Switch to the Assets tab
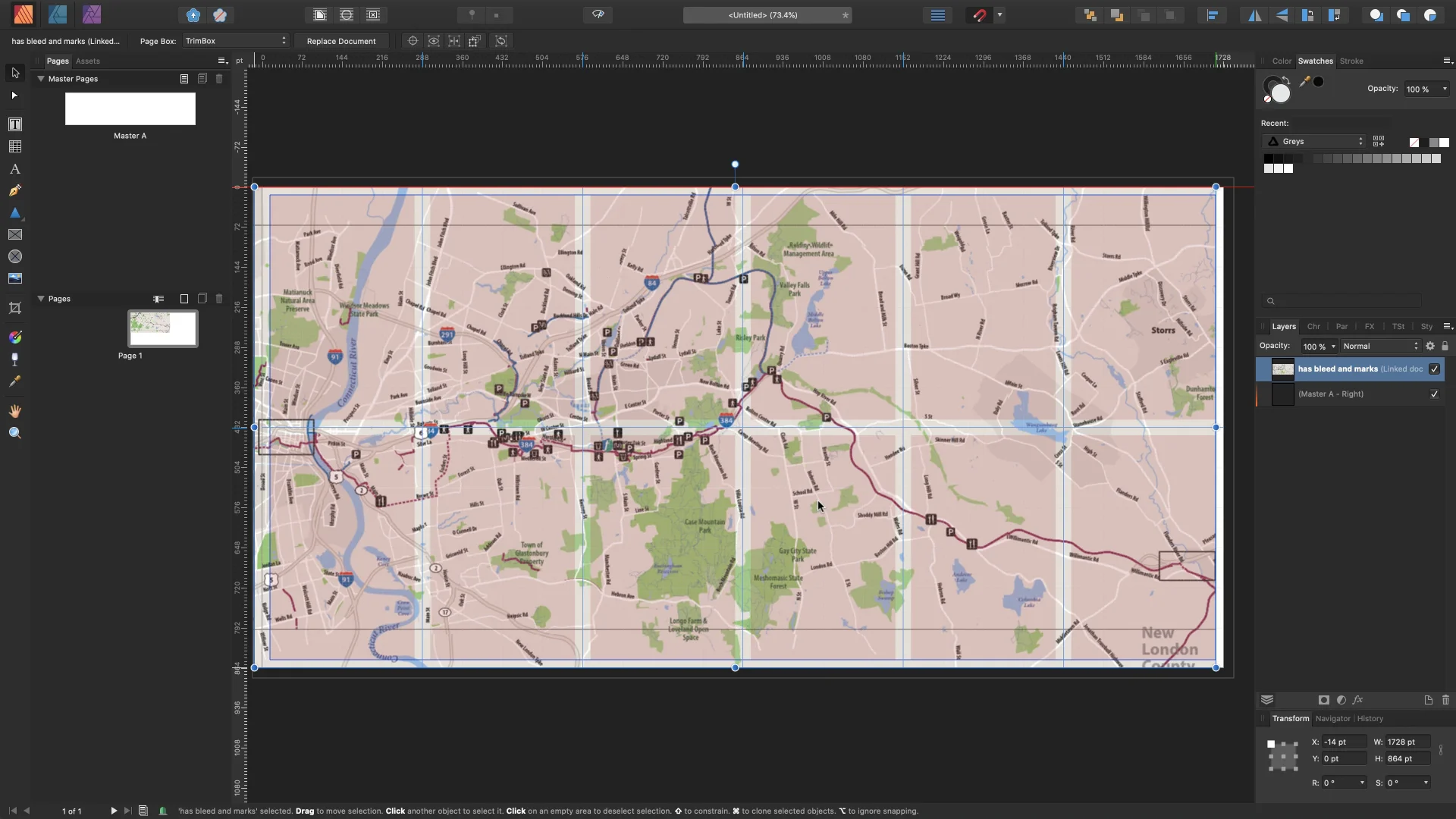Image resolution: width=1456 pixels, height=819 pixels. click(x=87, y=61)
